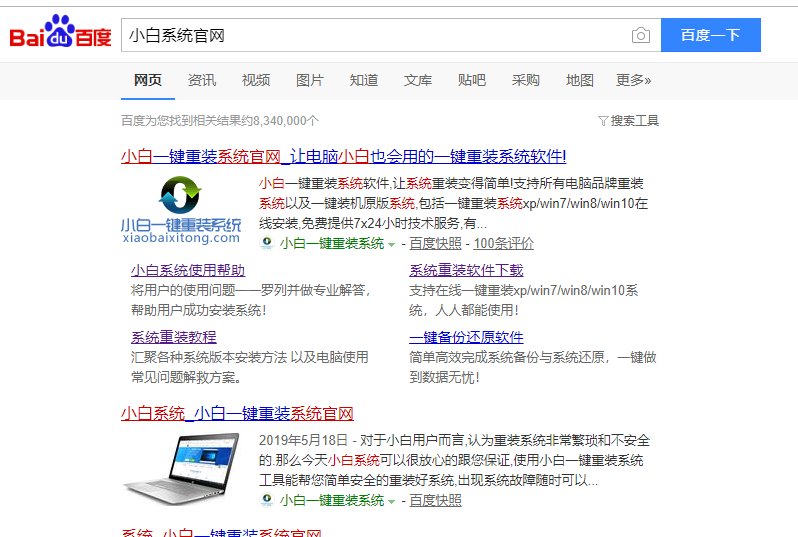798x537 pixels.
Task: Open the 图片 tab
Action: coord(309,80)
